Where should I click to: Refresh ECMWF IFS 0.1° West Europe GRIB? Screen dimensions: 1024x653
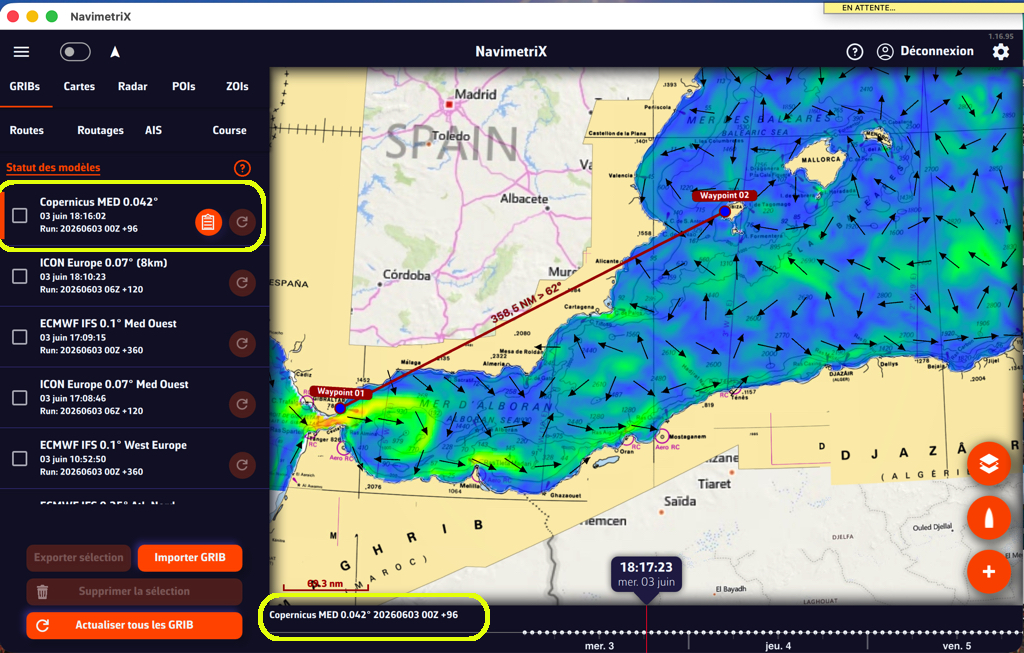pos(242,465)
